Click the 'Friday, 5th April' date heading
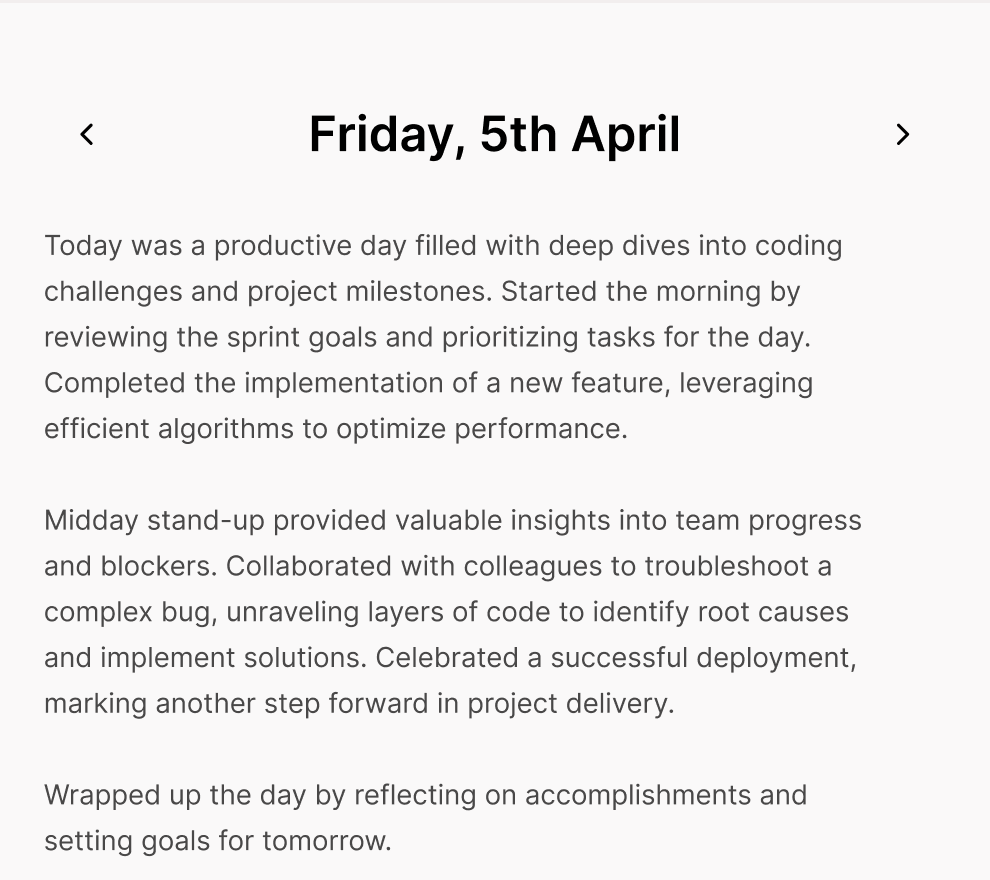Image resolution: width=990 pixels, height=880 pixels. (x=494, y=134)
